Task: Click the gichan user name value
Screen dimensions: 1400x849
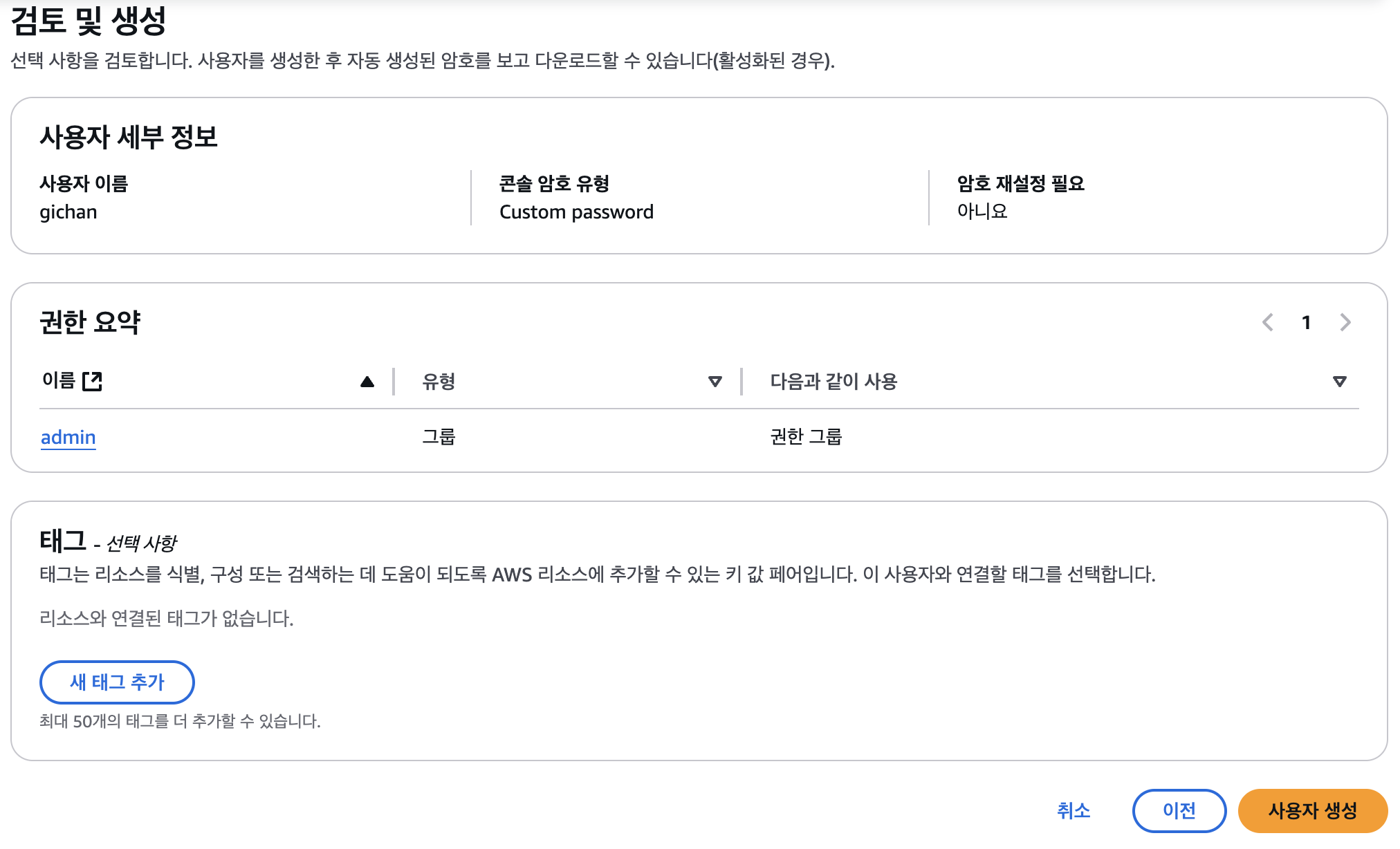Action: 68,212
